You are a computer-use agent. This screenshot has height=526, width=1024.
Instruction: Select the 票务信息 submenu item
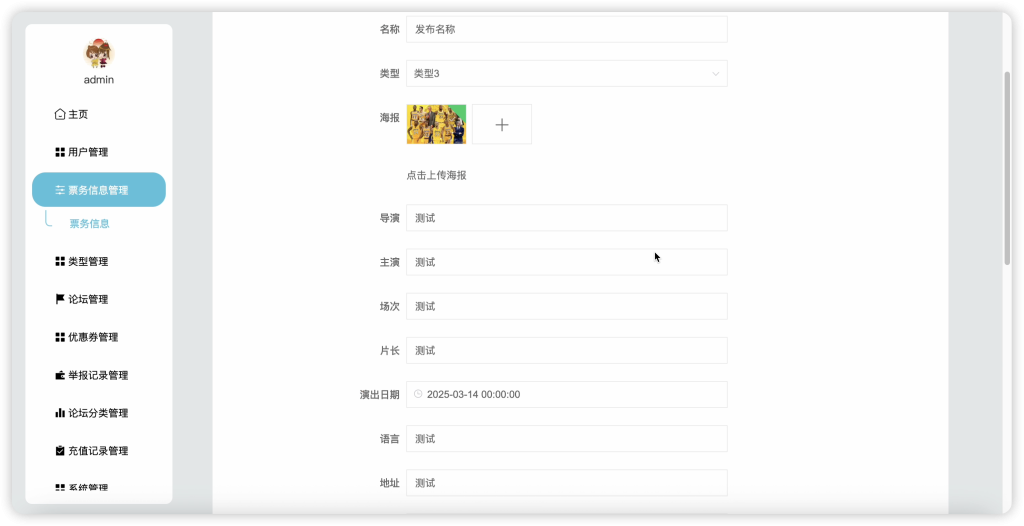pos(89,223)
